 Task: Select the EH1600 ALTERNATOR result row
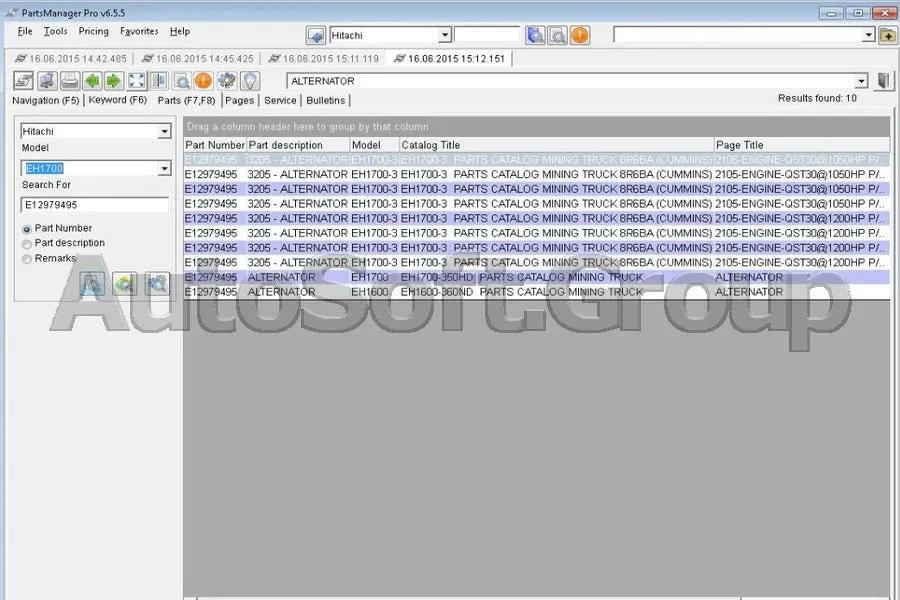(537, 292)
